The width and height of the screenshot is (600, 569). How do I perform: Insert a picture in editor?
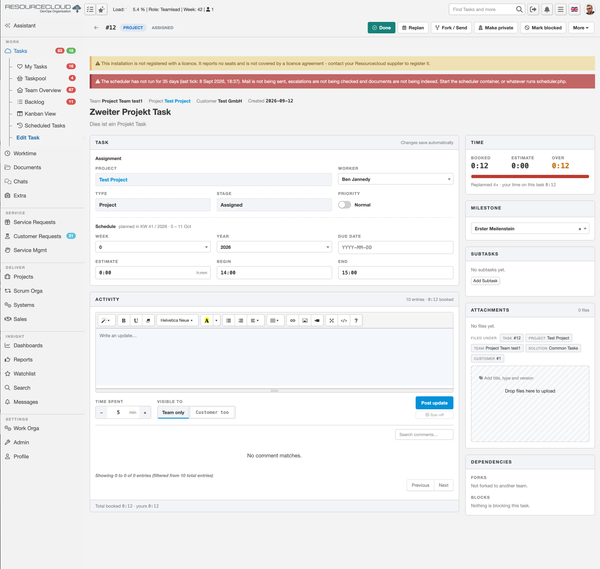305,320
